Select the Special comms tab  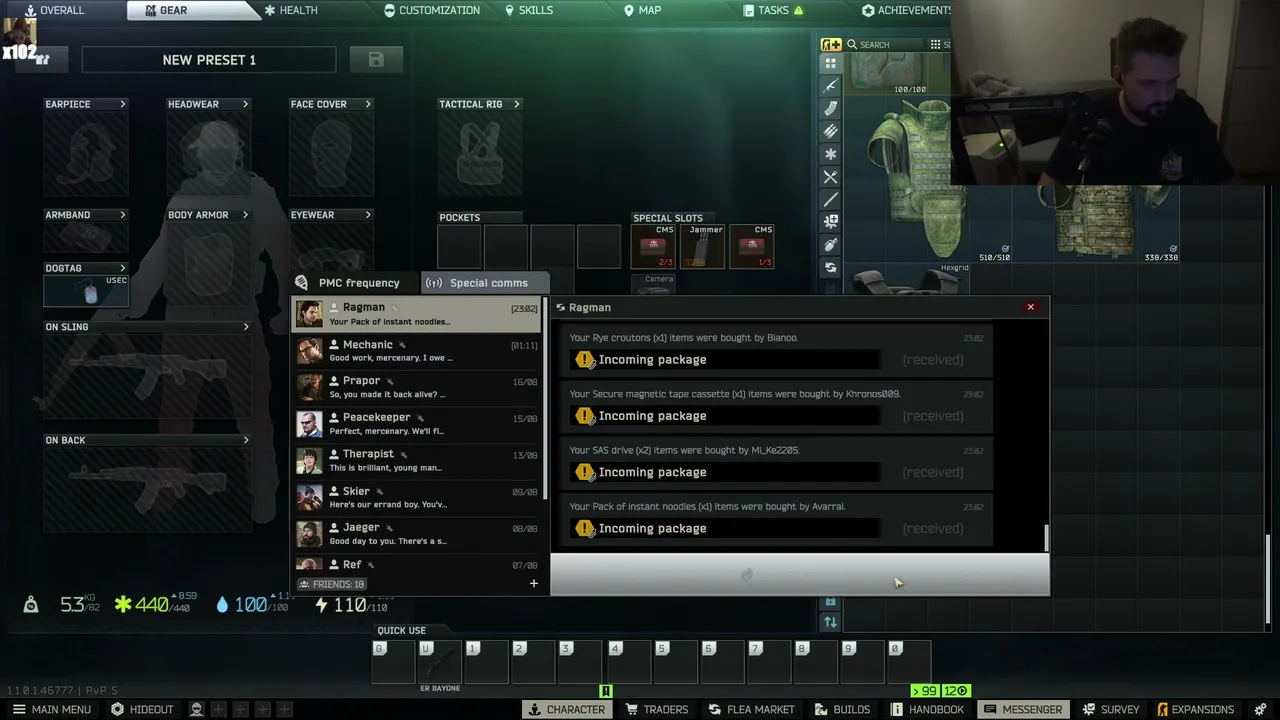485,283
